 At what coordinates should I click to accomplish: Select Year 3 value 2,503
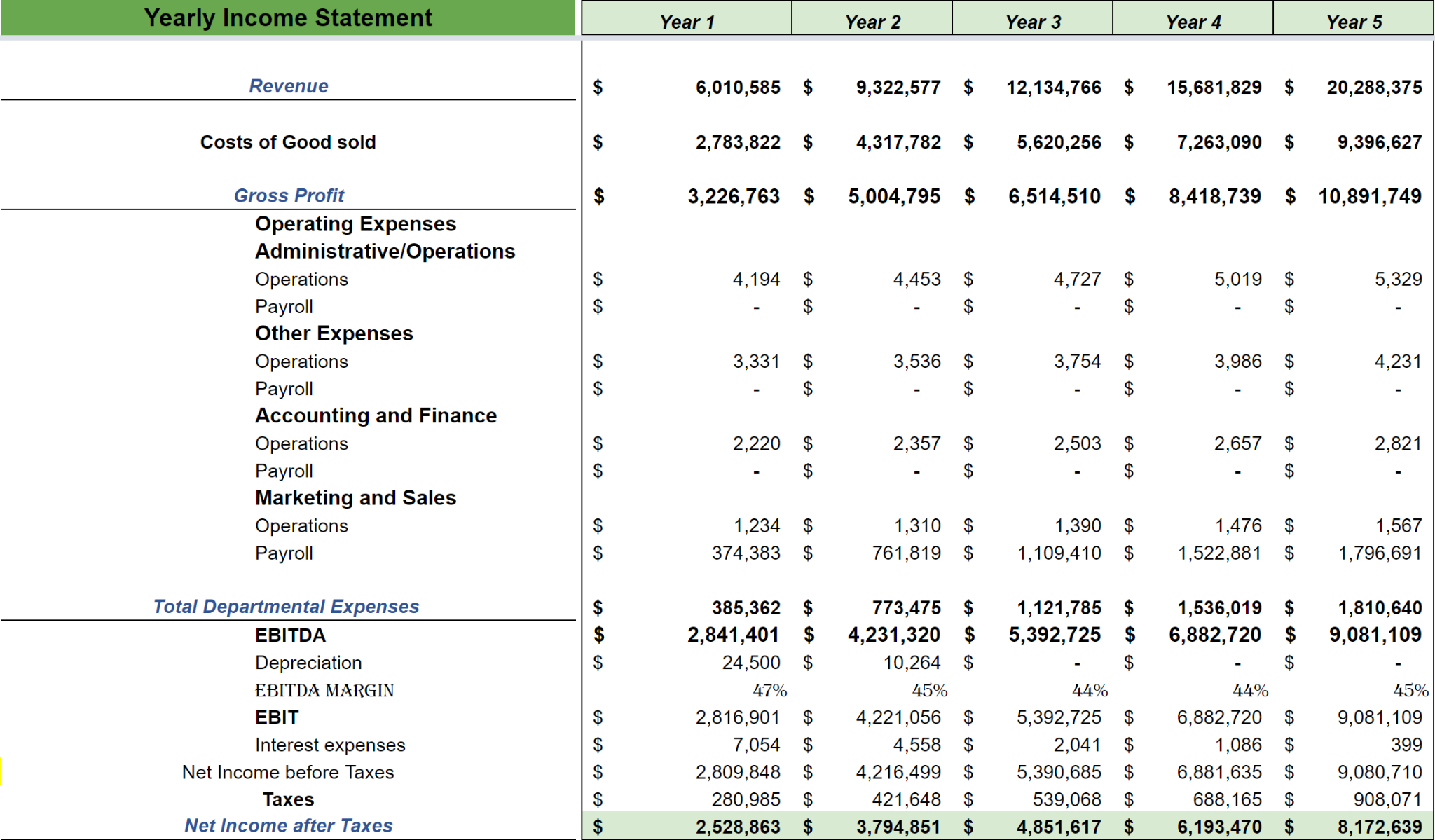click(1078, 443)
